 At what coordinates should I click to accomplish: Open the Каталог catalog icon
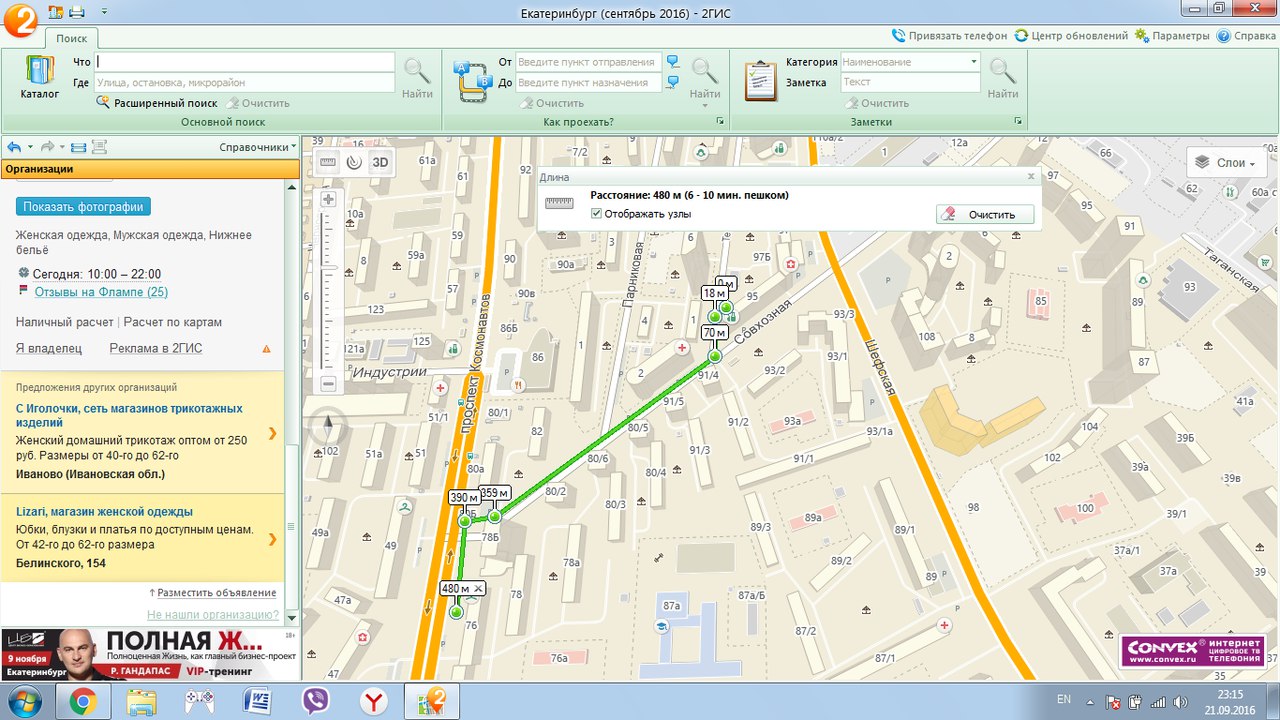pos(39,77)
